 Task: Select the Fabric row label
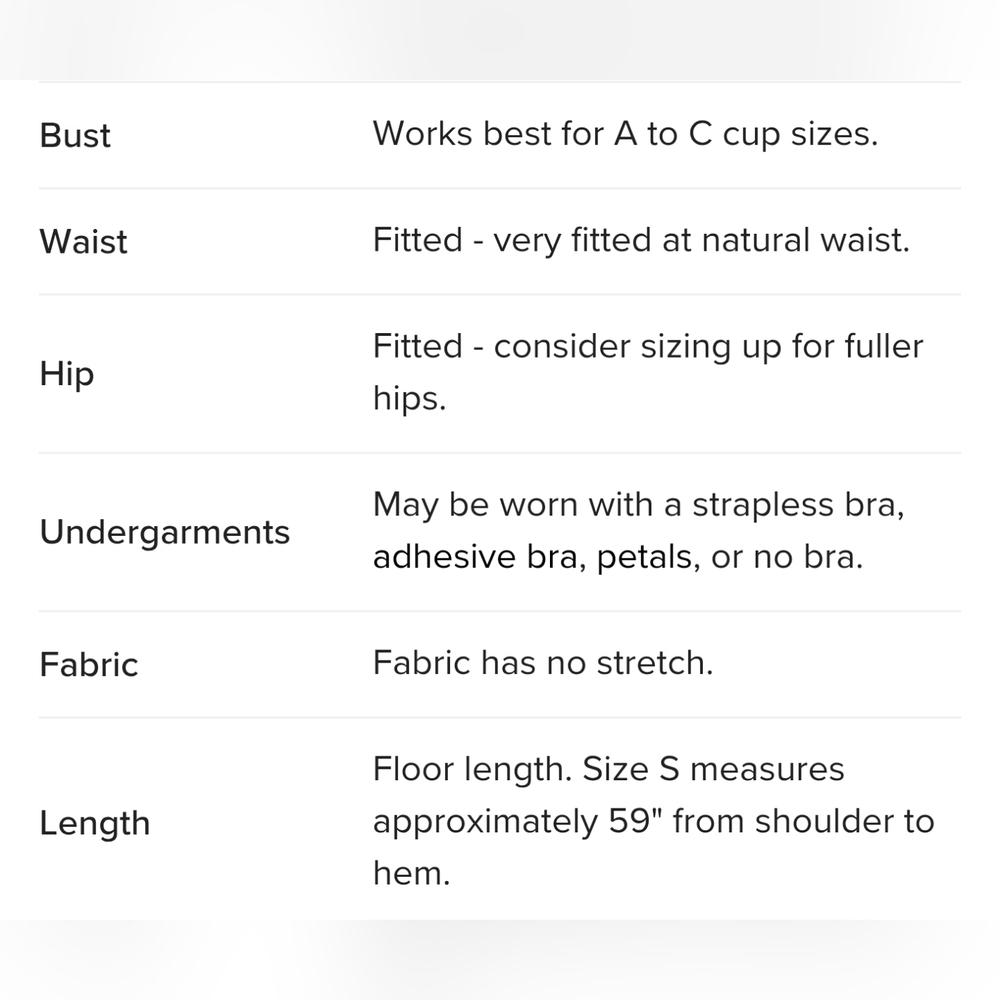[89, 665]
